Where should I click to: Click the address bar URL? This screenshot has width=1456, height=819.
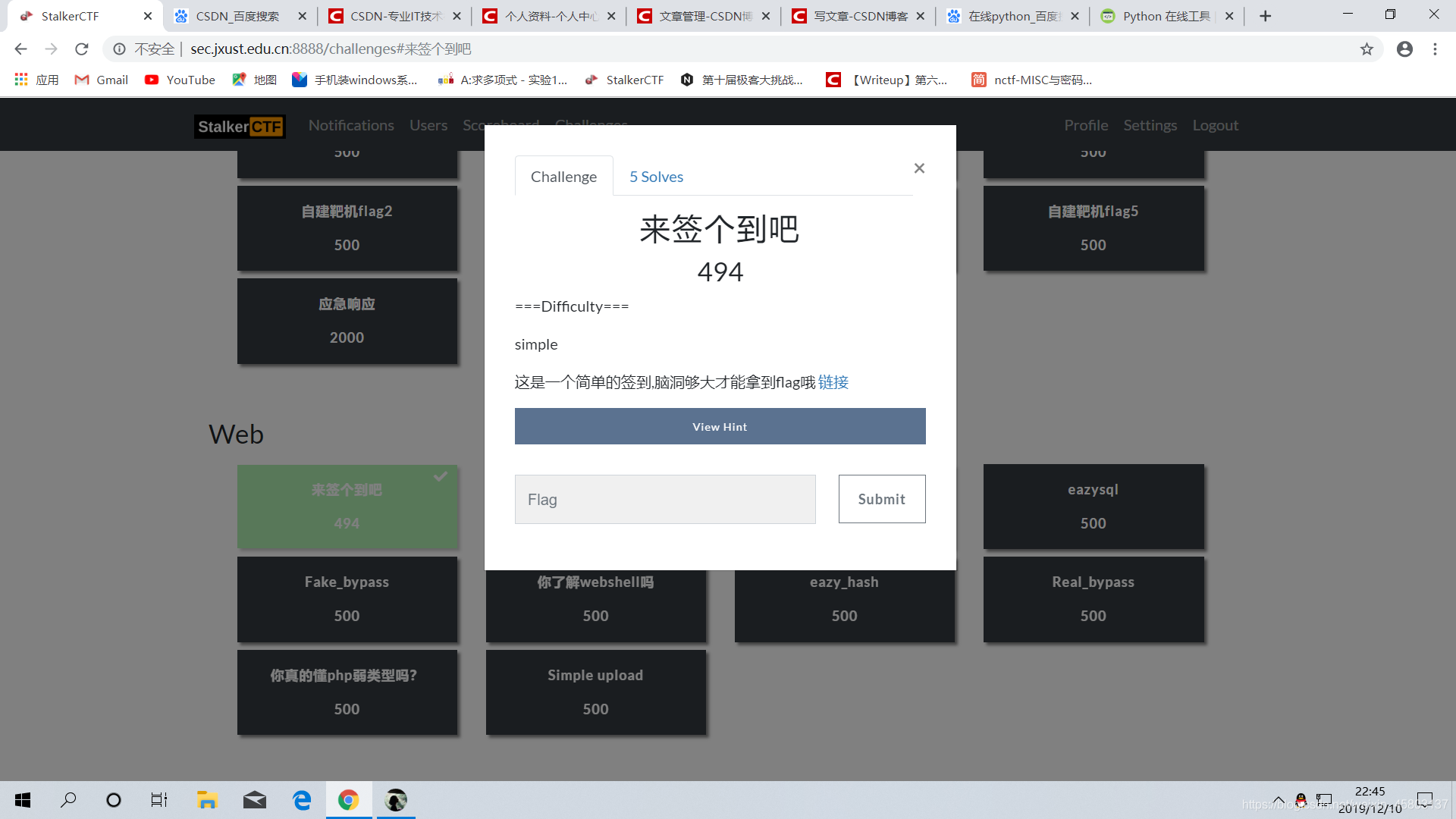pyautogui.click(x=331, y=49)
